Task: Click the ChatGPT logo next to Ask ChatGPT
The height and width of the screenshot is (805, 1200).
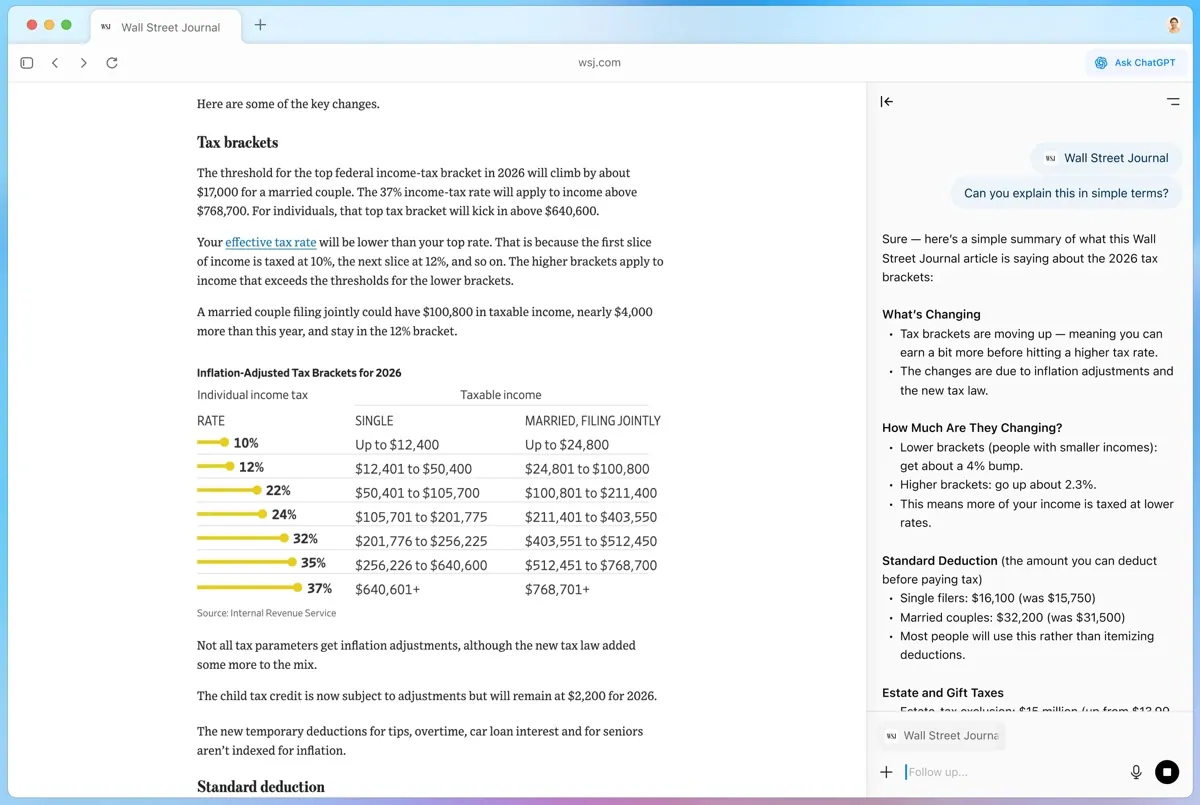Action: tap(1102, 62)
